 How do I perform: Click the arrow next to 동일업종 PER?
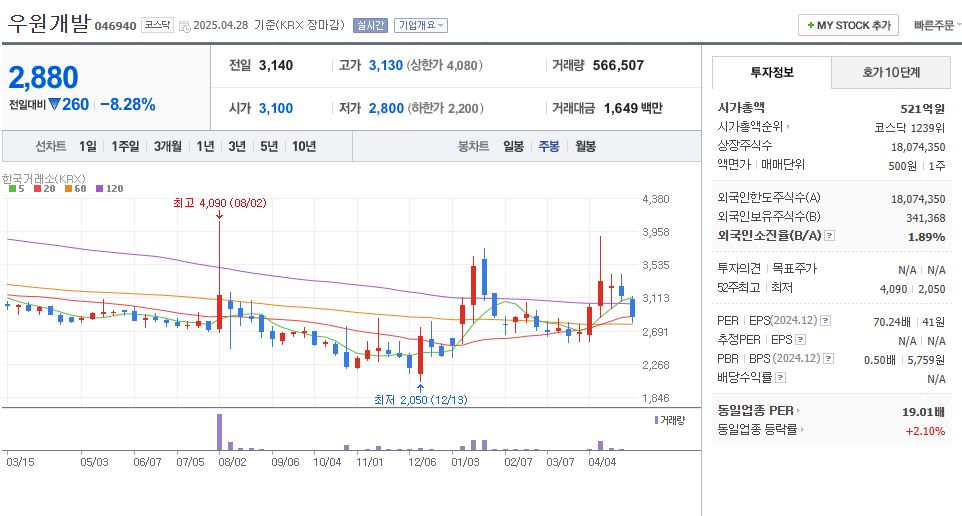point(798,410)
